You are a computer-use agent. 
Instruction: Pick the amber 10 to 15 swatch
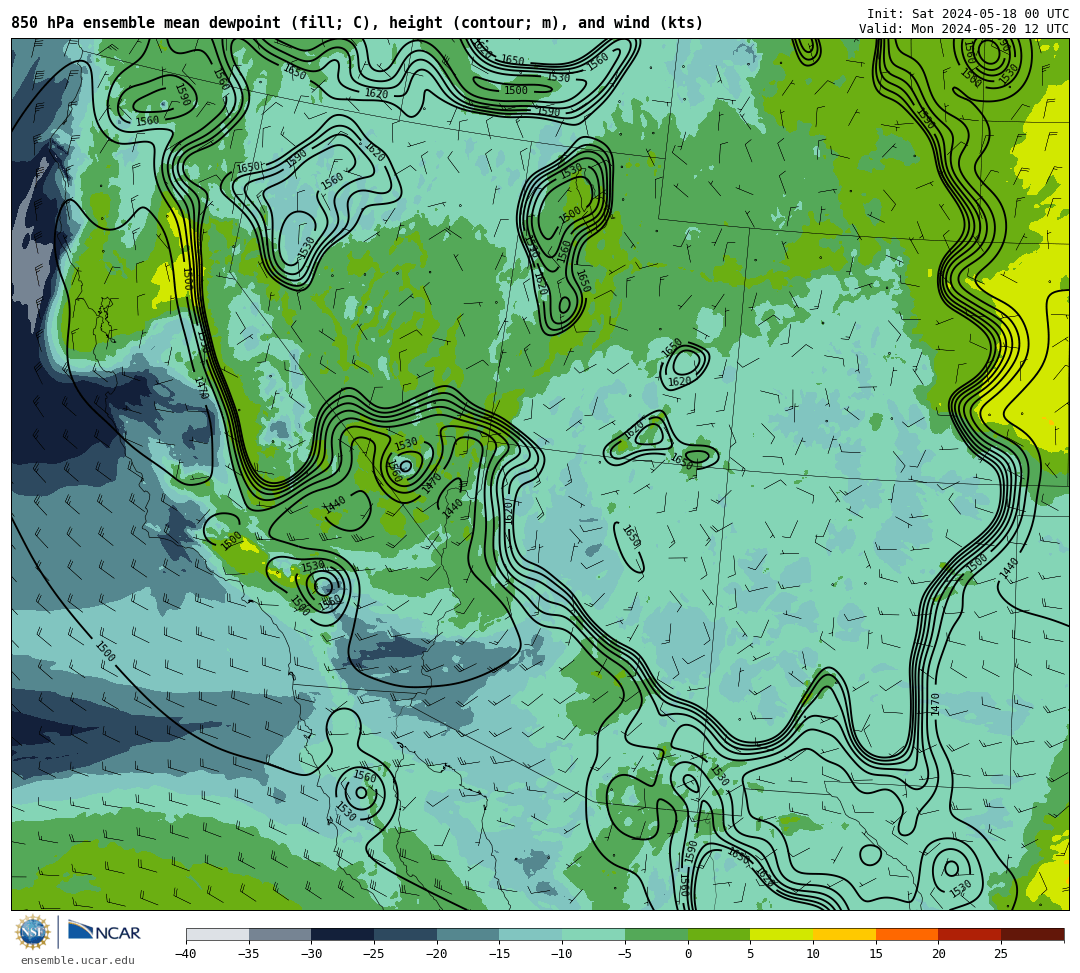(844, 934)
